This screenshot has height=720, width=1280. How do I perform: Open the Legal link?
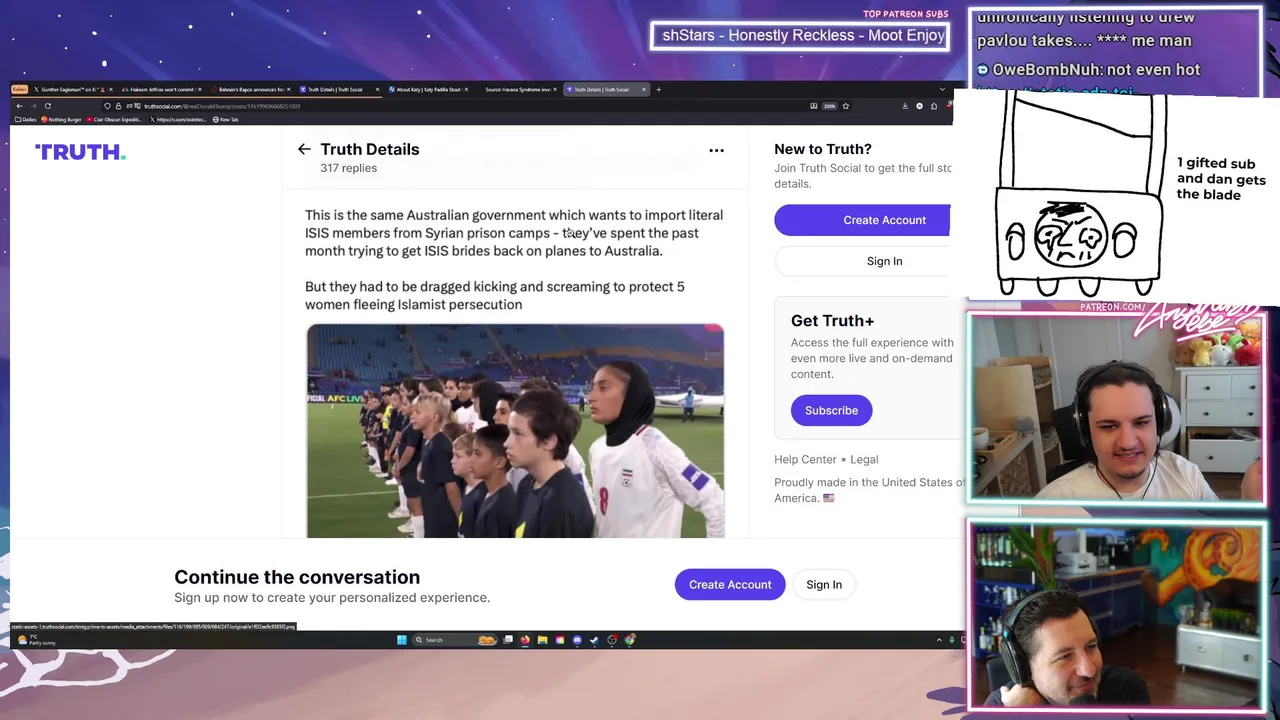(864, 459)
